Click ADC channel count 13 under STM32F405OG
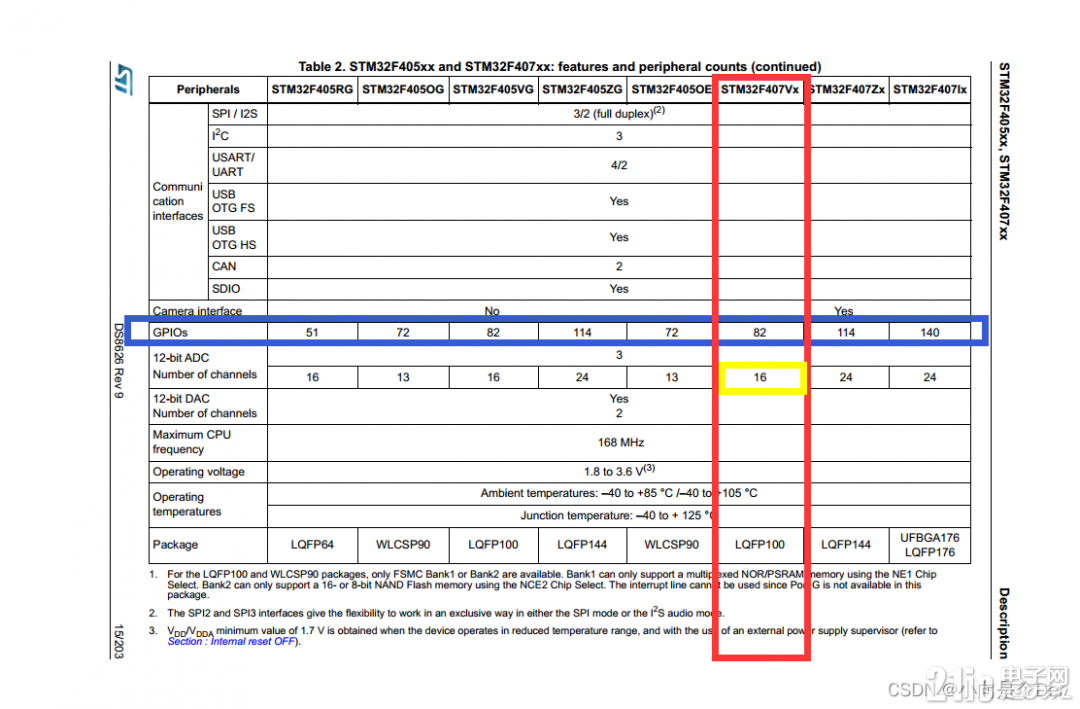The width and height of the screenshot is (1080, 709). [403, 378]
